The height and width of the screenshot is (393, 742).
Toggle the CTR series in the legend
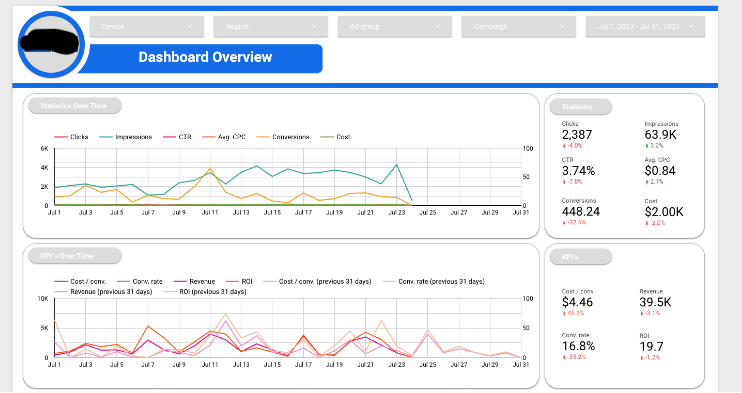point(177,137)
